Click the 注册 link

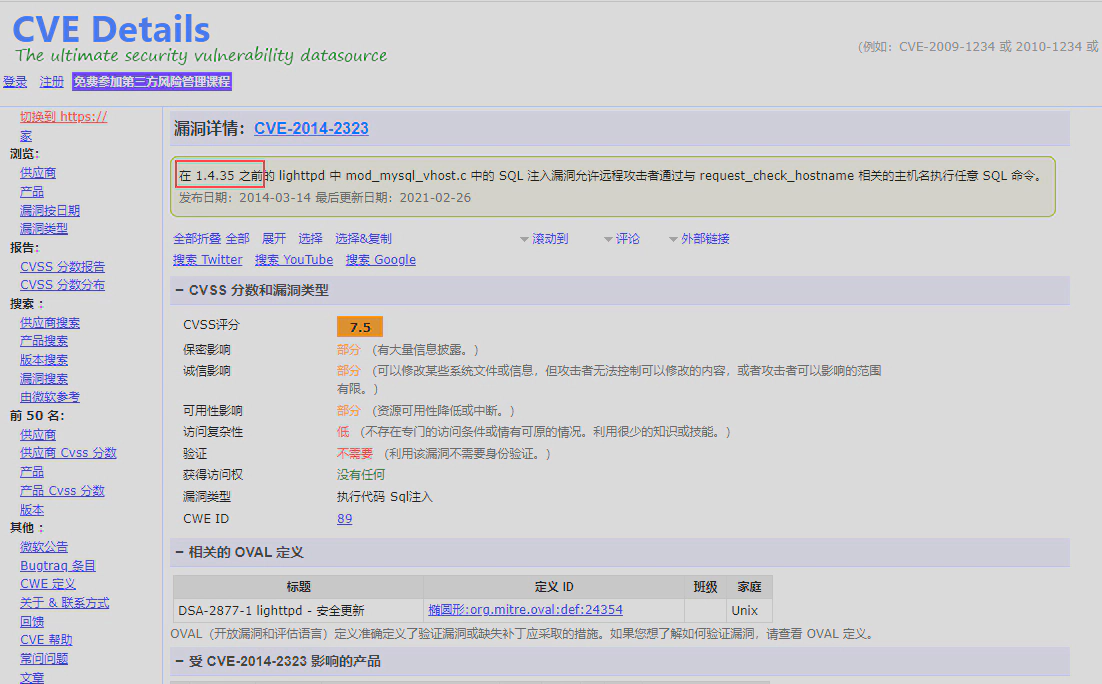52,82
